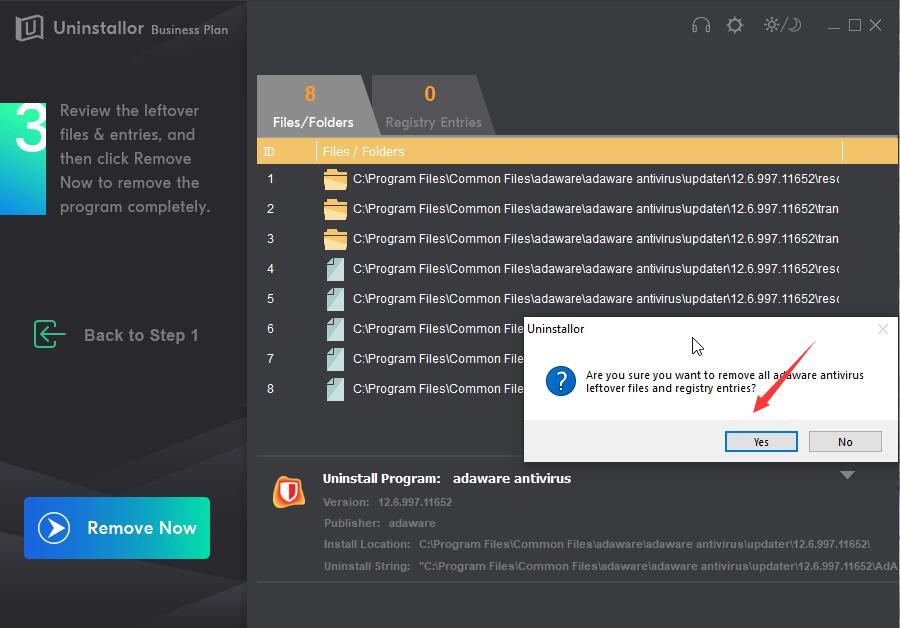Select row 1 path ending in \res

click(596, 179)
